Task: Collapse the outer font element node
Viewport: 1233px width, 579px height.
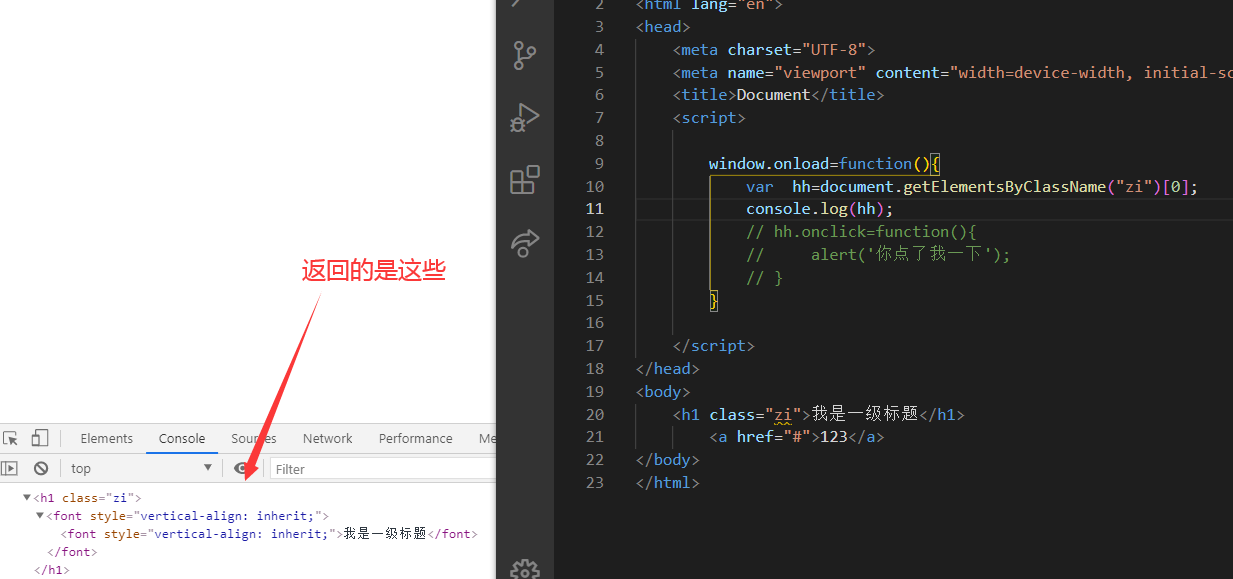Action: [x=40, y=516]
